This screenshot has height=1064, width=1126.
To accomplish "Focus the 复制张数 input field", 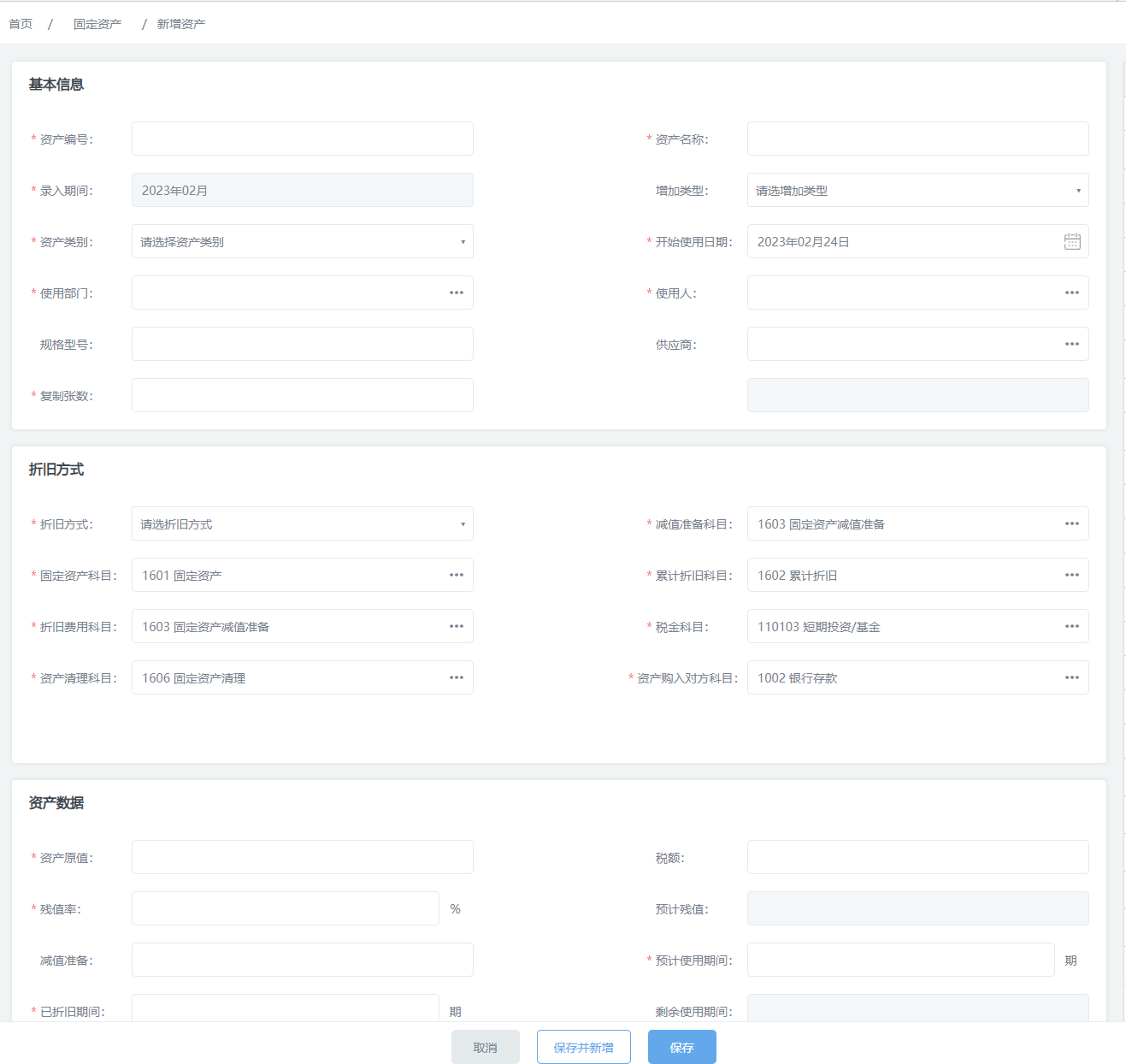I will tap(303, 395).
